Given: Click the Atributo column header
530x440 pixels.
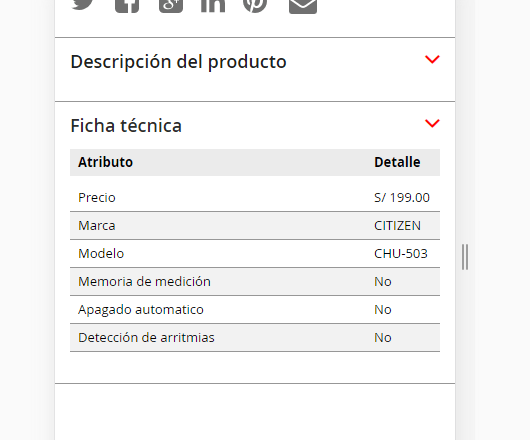Looking at the screenshot, I should [x=105, y=162].
